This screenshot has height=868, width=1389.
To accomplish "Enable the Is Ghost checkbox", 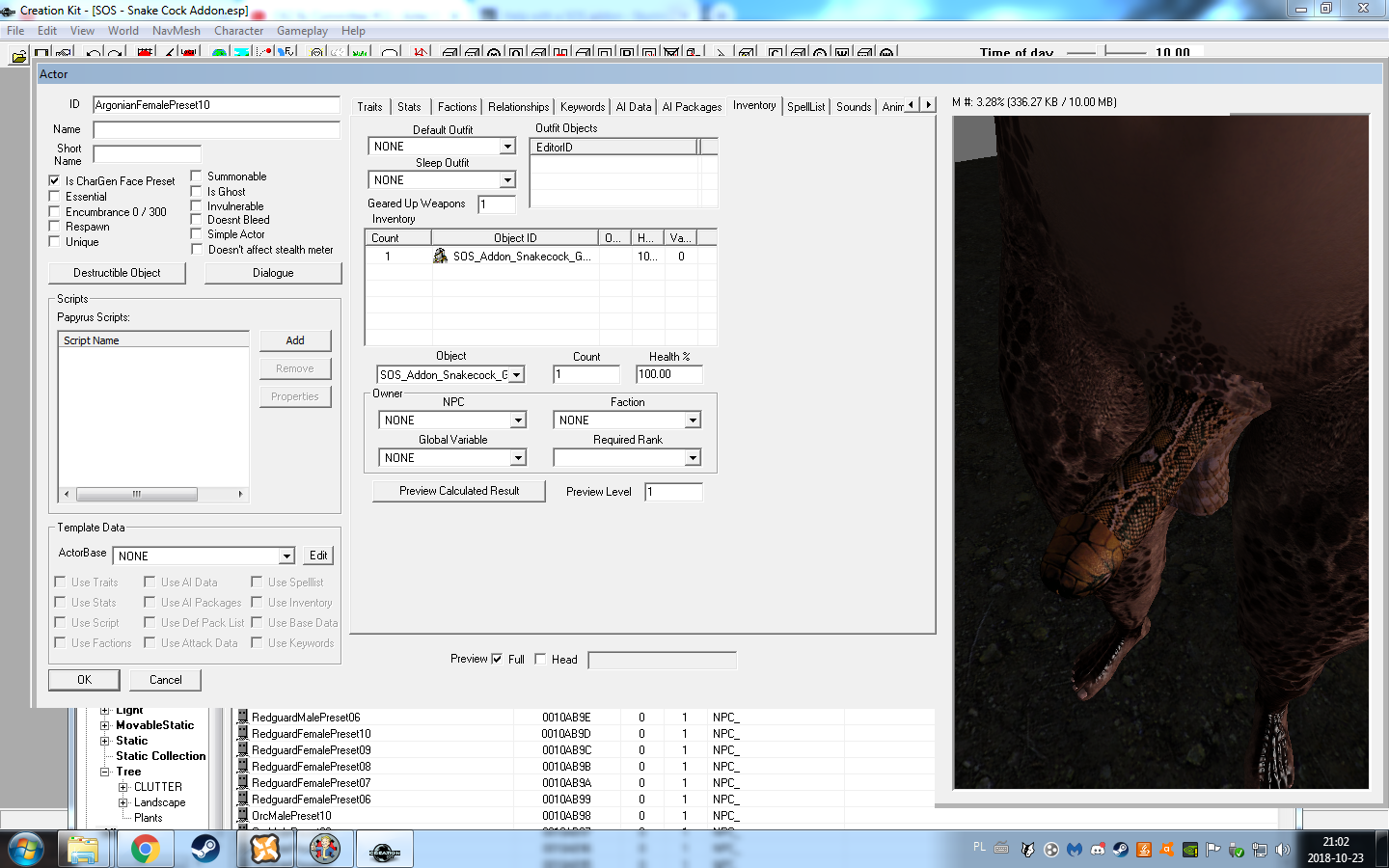I will [196, 191].
